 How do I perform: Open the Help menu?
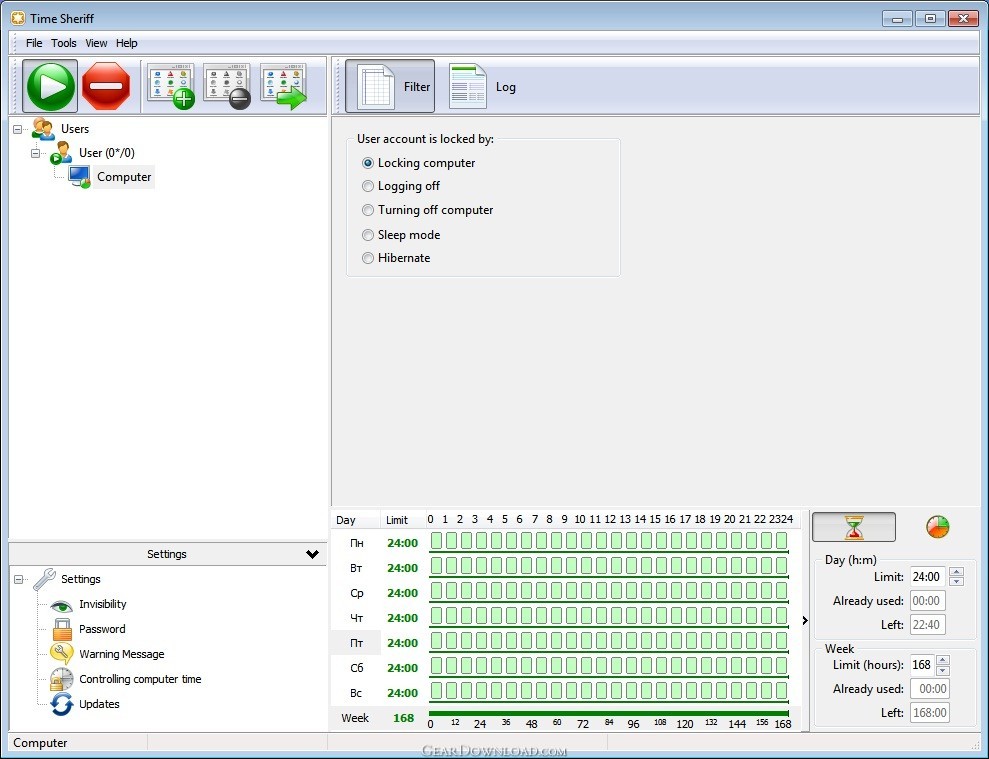point(127,43)
